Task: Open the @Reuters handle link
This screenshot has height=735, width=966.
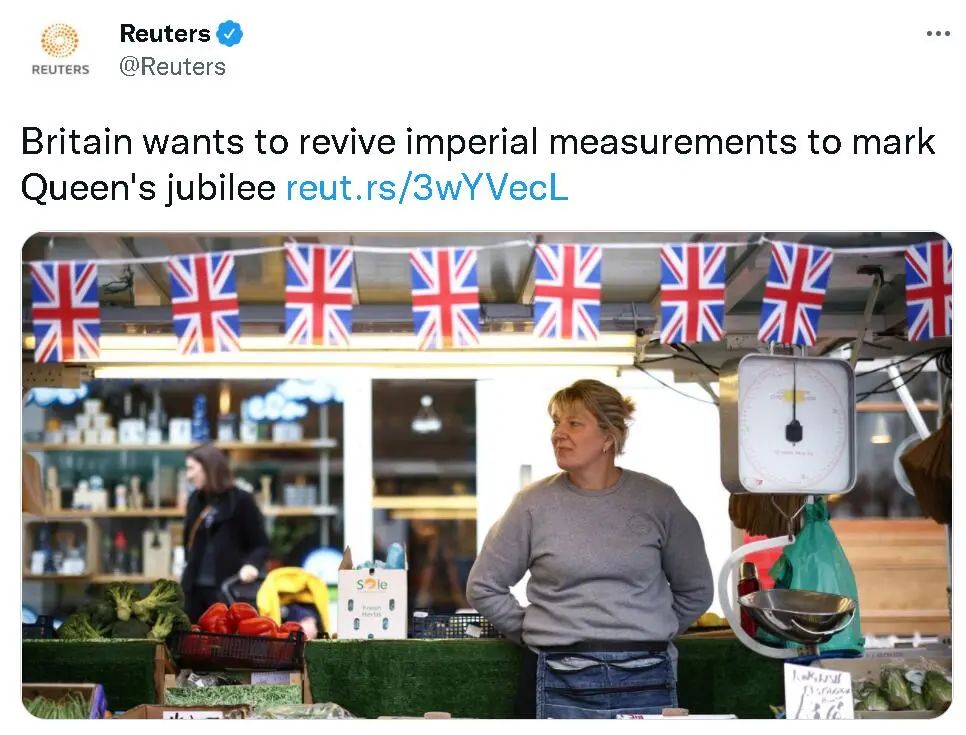Action: (172, 67)
